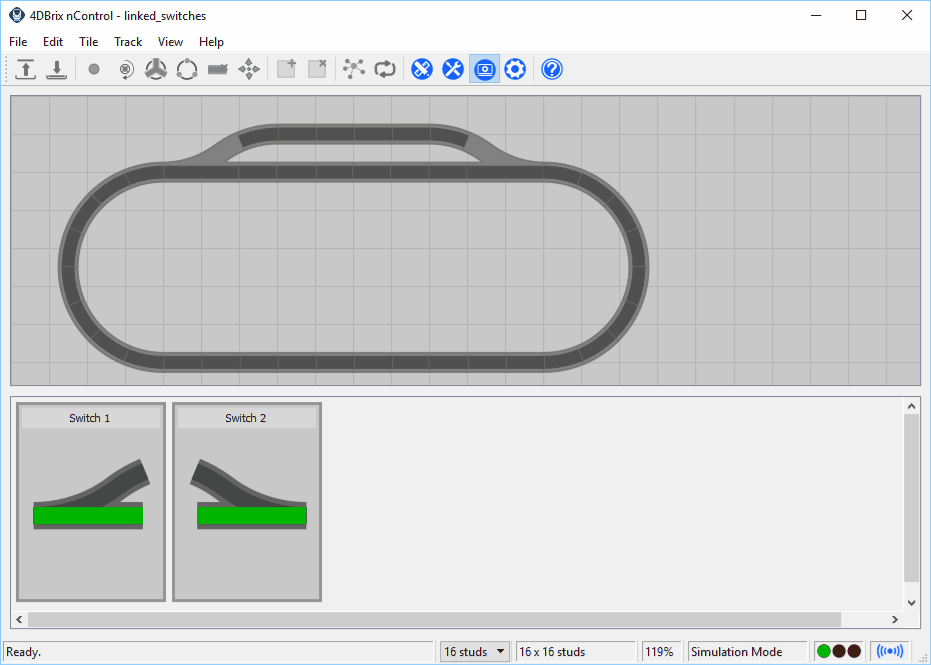The width and height of the screenshot is (931, 665).
Task: Open the File menu
Action: click(18, 42)
